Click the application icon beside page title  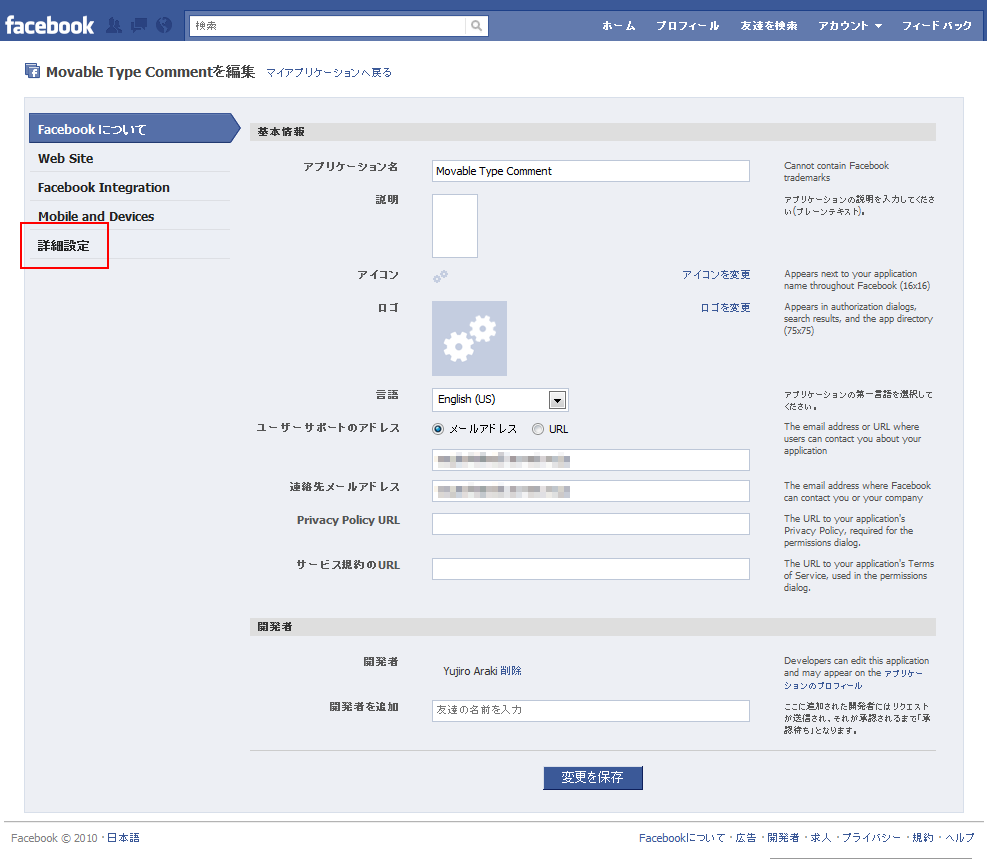[32, 70]
